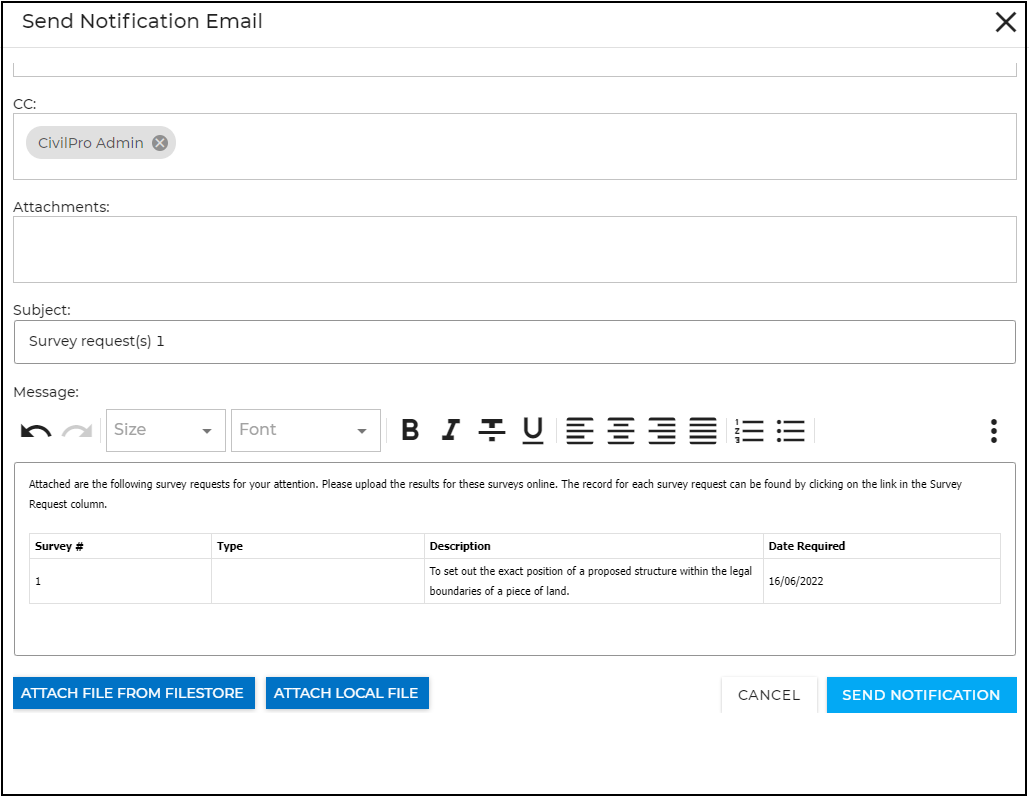Align message text right
The width and height of the screenshot is (1029, 796).
(x=662, y=430)
